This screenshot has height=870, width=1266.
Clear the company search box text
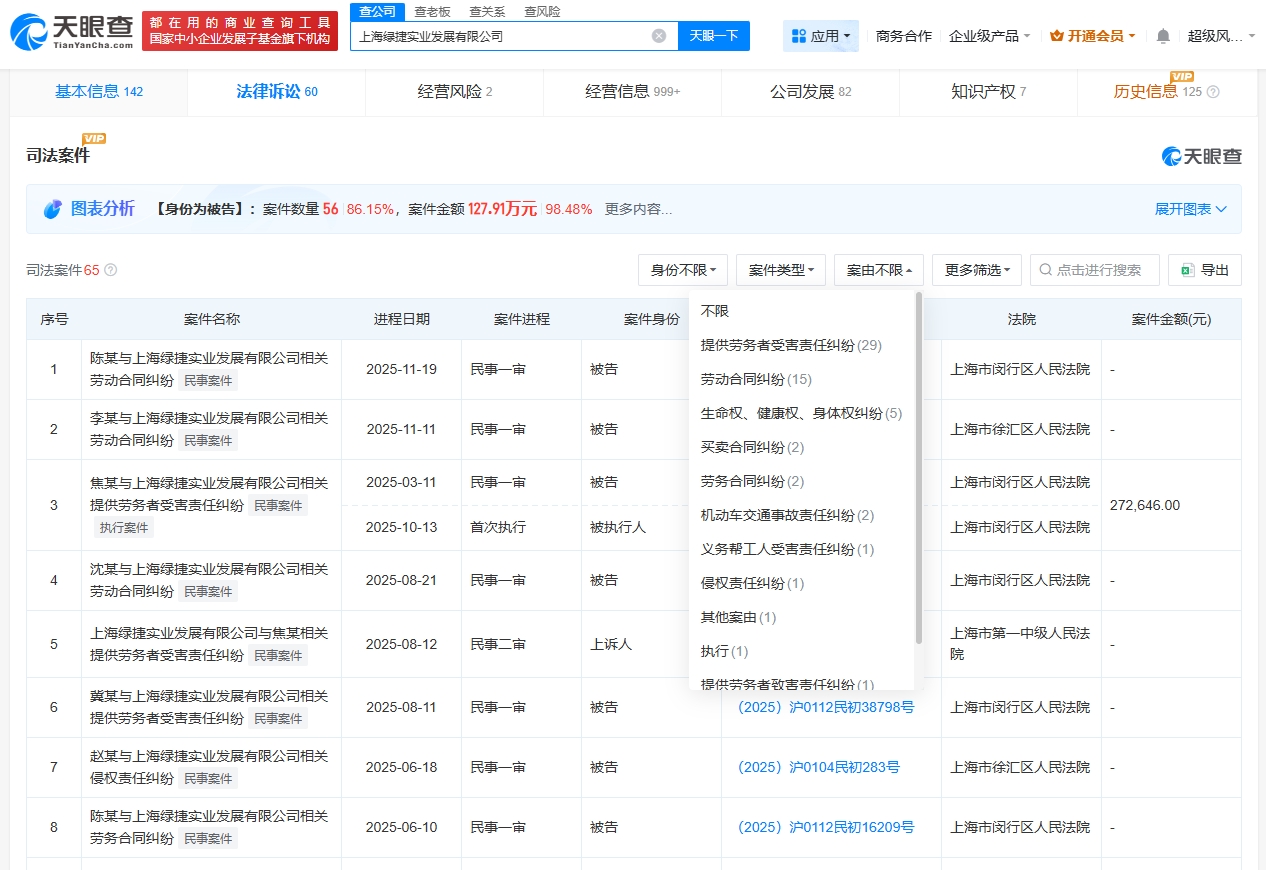[x=659, y=36]
